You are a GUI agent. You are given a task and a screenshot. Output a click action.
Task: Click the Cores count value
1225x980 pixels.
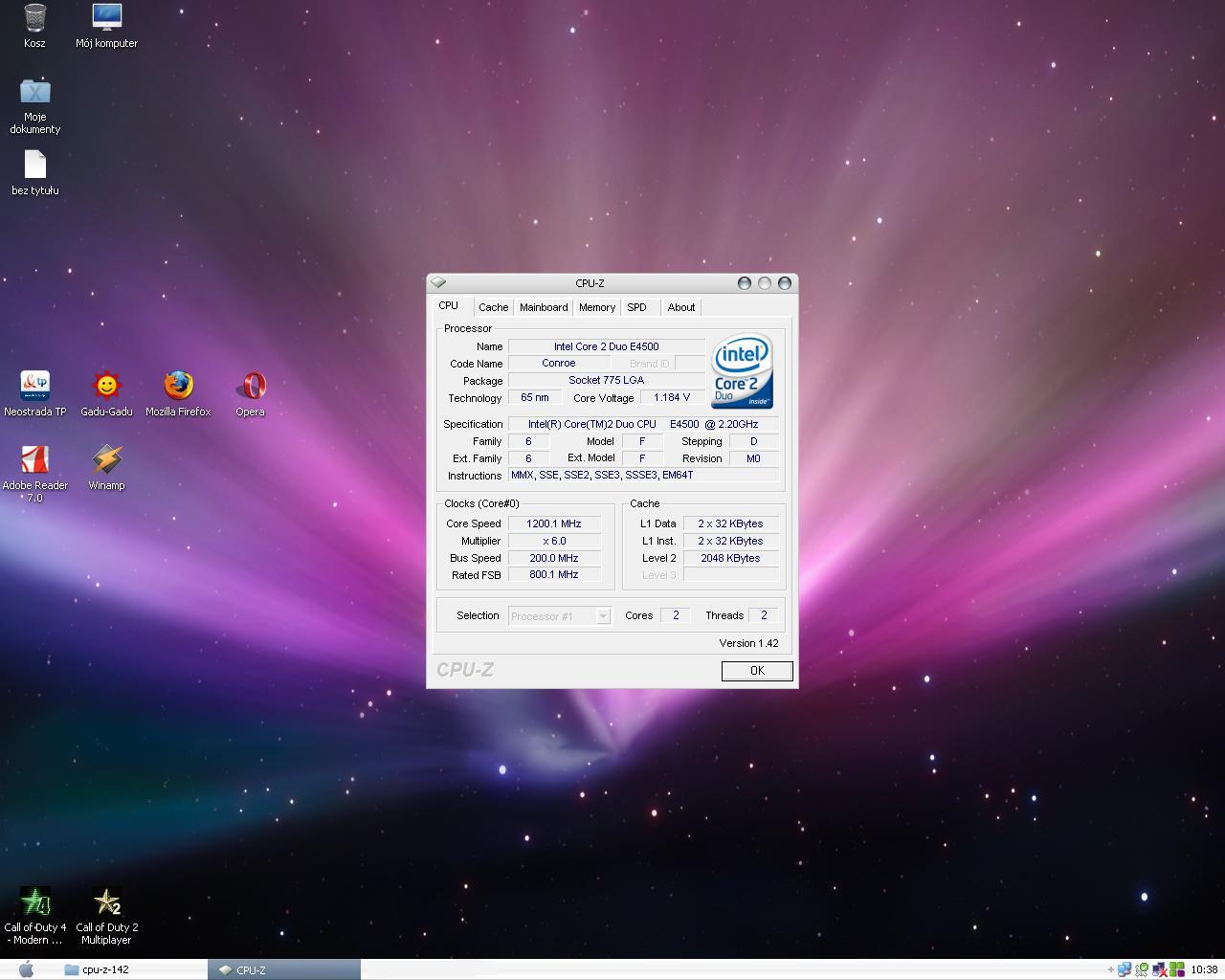(676, 615)
